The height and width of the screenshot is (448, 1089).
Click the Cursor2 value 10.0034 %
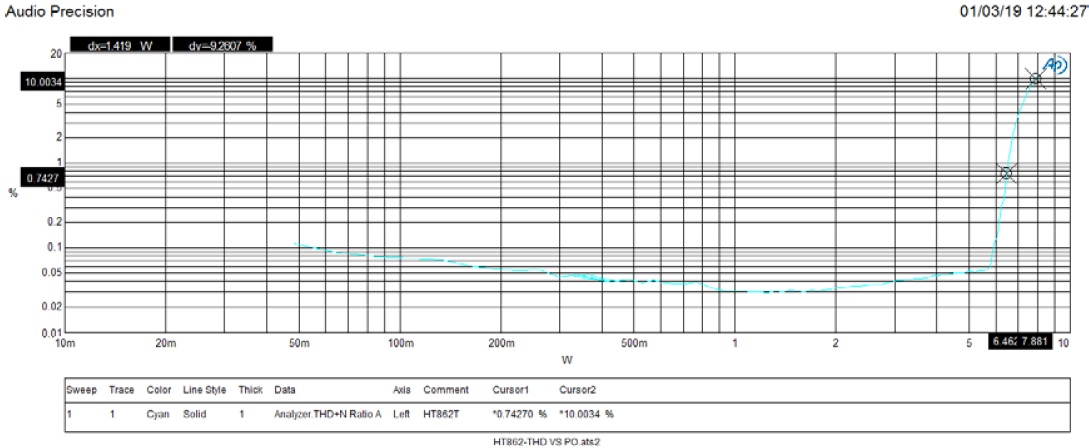tap(586, 413)
